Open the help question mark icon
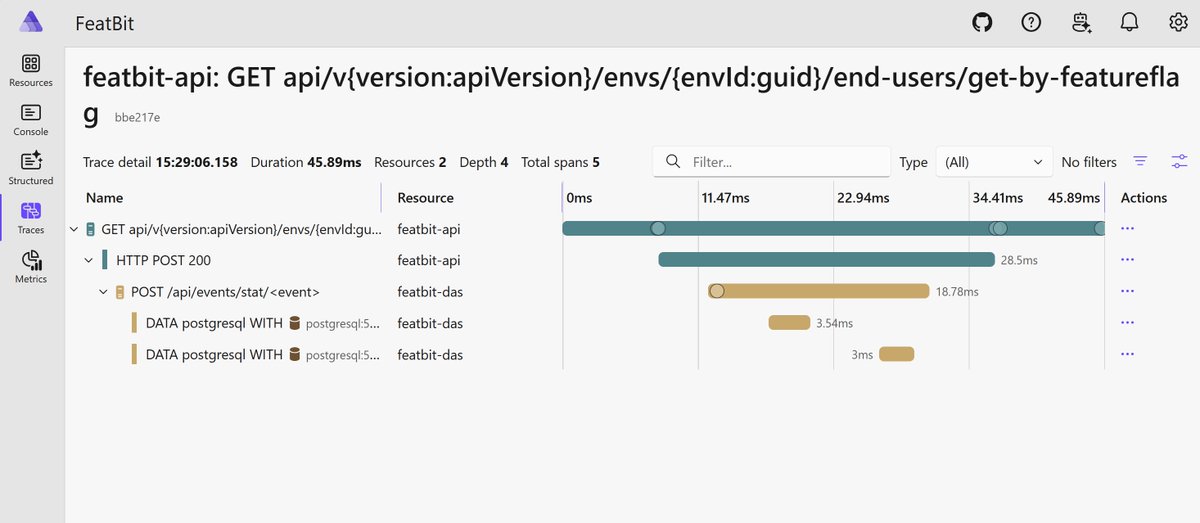Viewport: 1200px width, 523px height. (x=1031, y=22)
